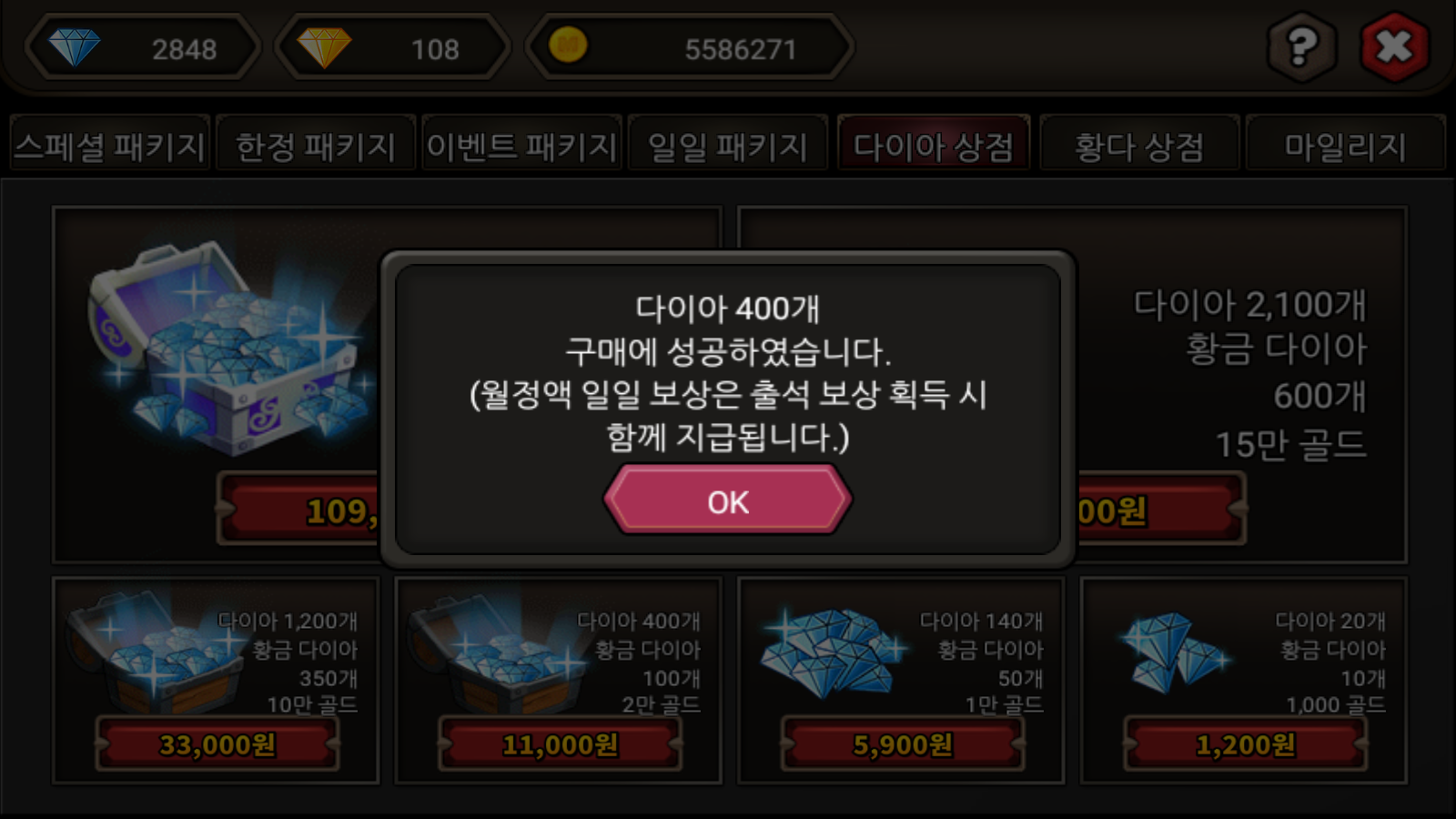This screenshot has height=819, width=1456.
Task: Buy the 11,000원 diamond package
Action: (560, 744)
